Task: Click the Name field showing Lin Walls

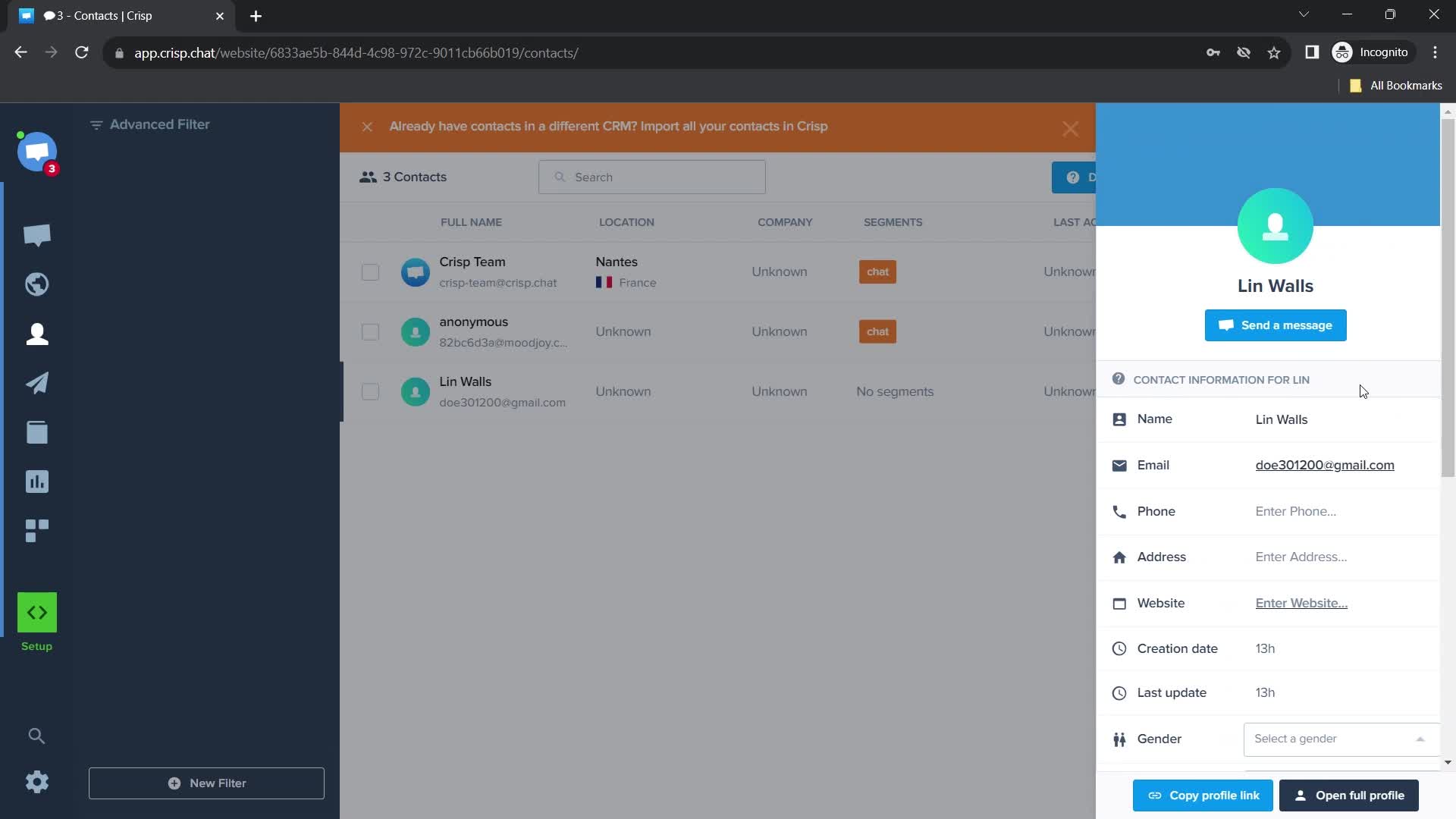Action: coord(1282,419)
